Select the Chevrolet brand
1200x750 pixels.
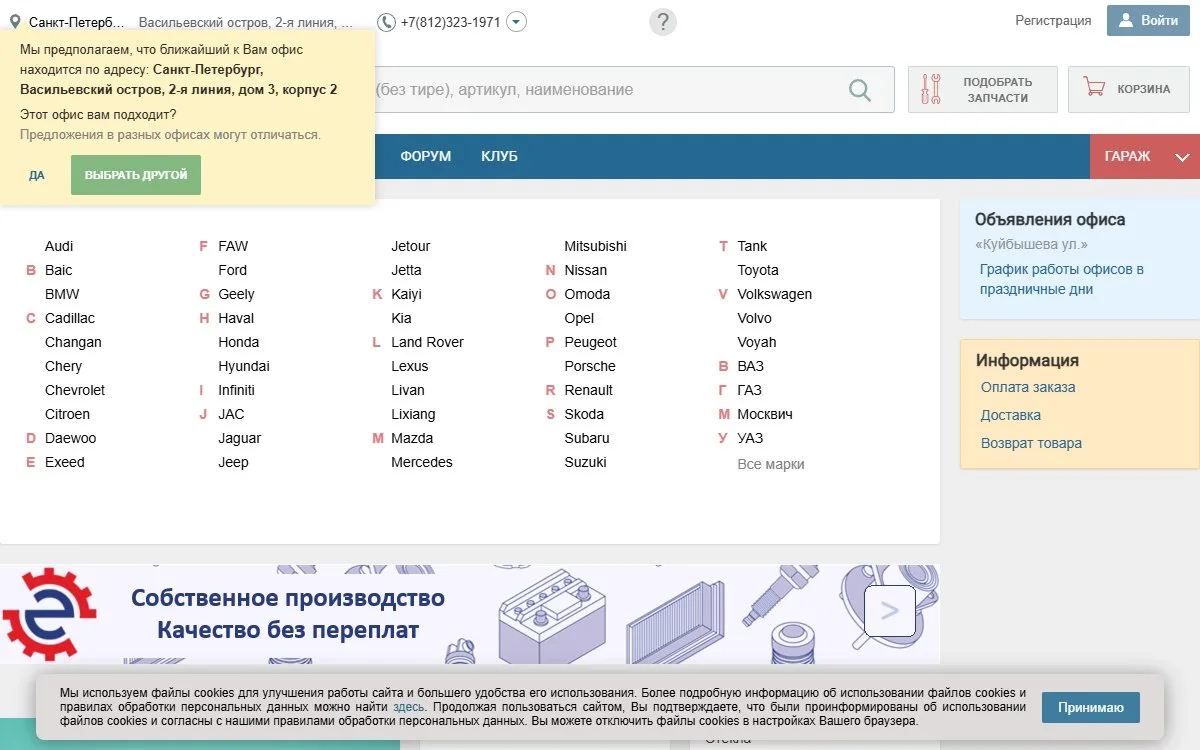(75, 390)
